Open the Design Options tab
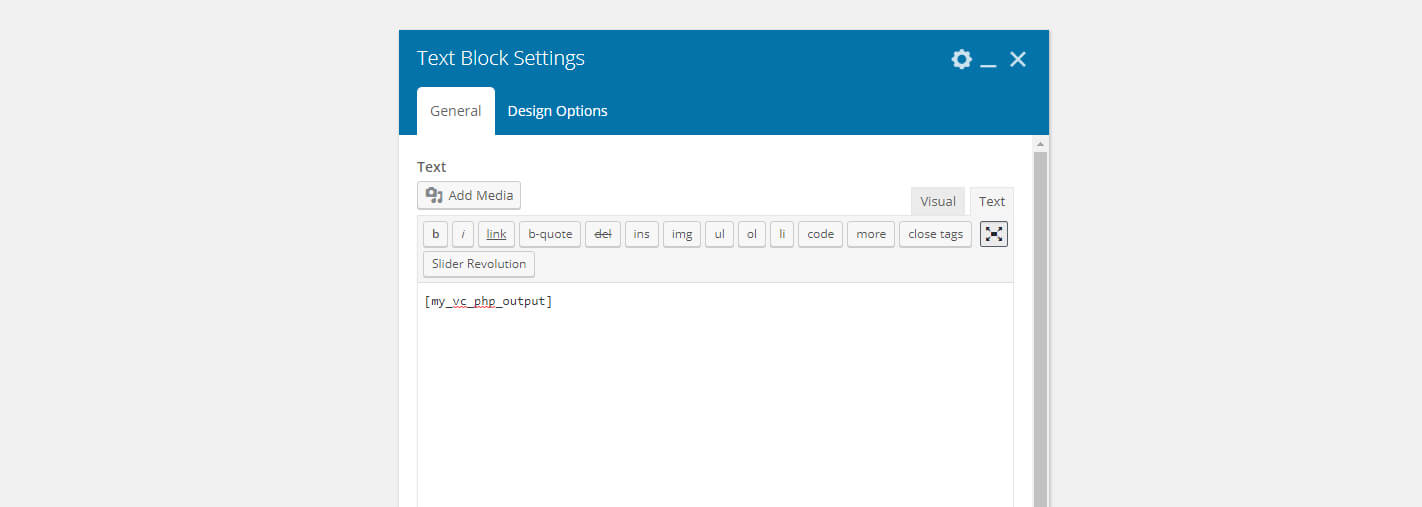The image size is (1422, 507). coord(557,111)
